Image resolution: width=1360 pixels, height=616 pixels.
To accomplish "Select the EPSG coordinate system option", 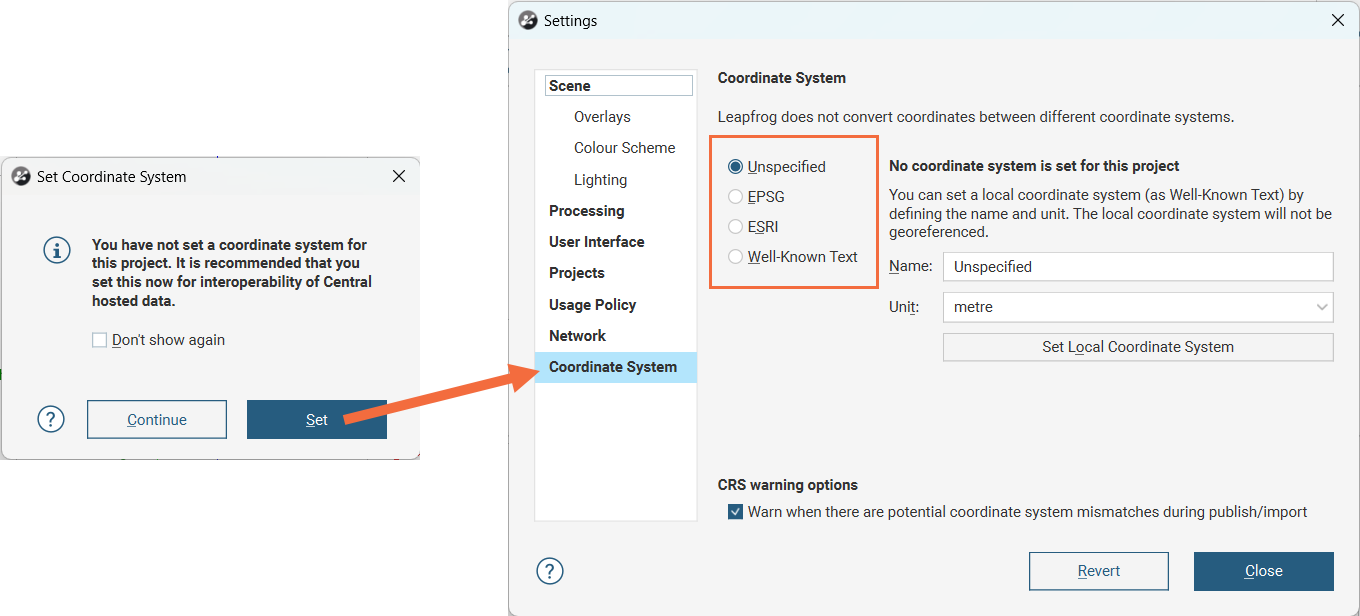I will [736, 197].
